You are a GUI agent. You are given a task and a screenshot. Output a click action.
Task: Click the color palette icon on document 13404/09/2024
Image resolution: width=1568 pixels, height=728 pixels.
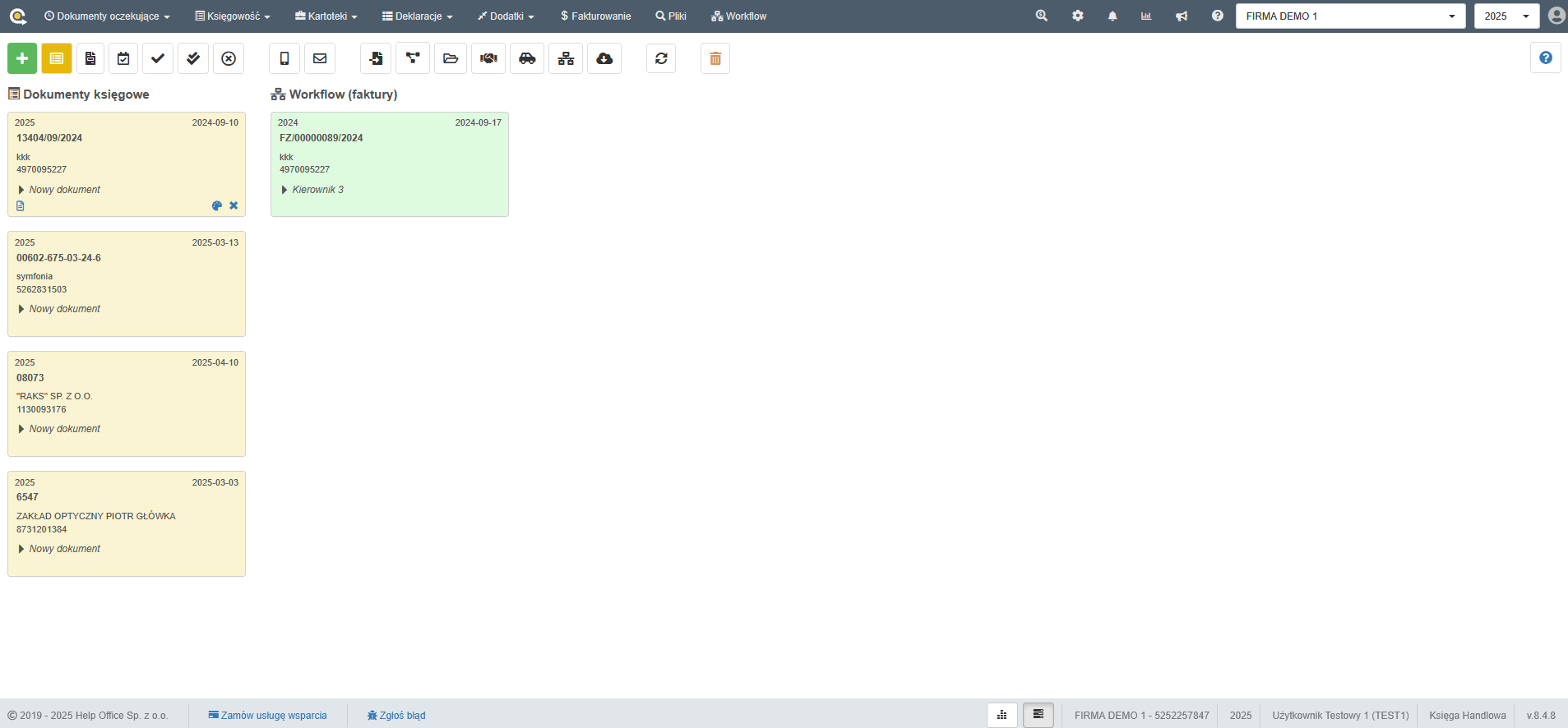point(217,206)
